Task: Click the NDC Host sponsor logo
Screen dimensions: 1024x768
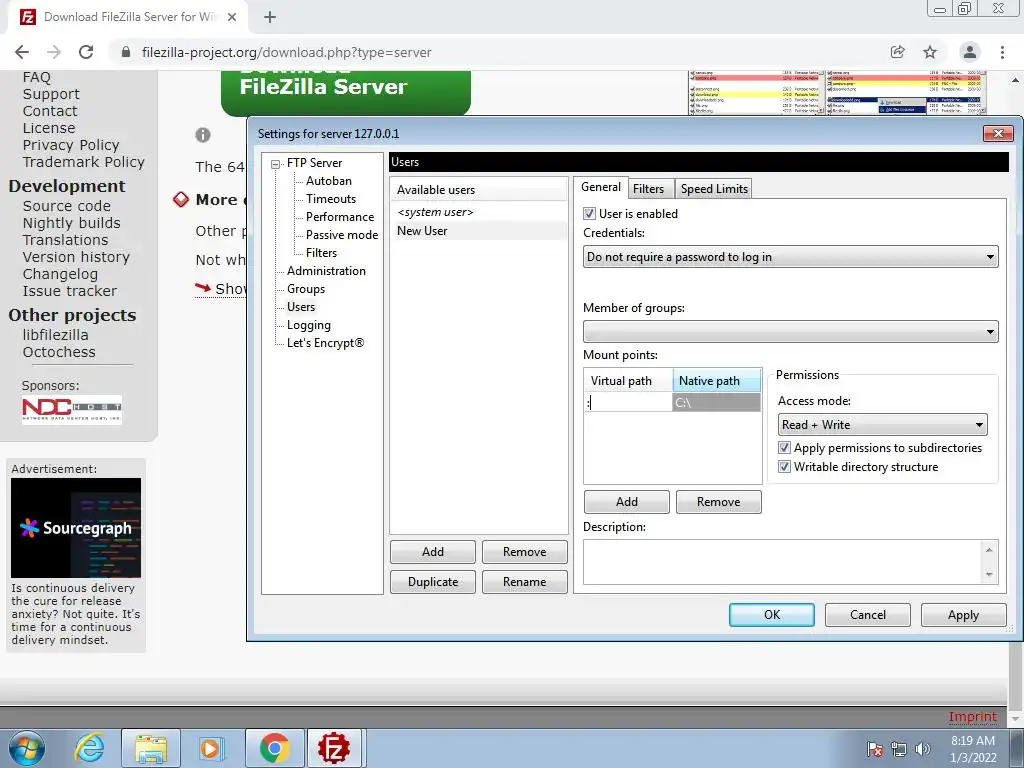Action: pos(72,409)
